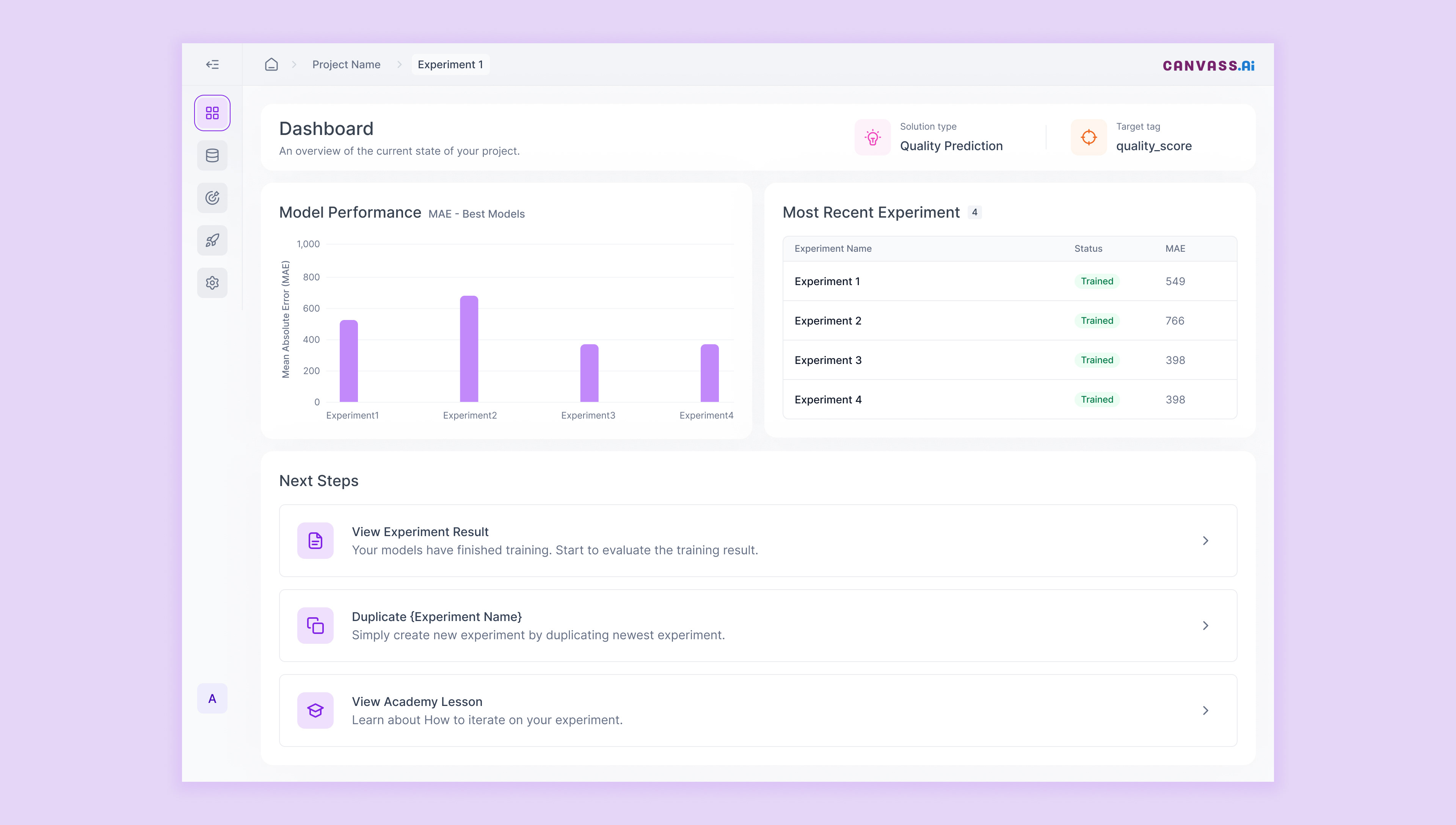Select Experiment 3 row in table
1456x825 pixels.
pyautogui.click(x=828, y=361)
